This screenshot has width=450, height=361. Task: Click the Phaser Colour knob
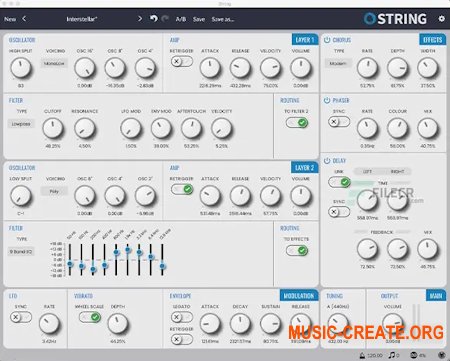click(x=397, y=129)
